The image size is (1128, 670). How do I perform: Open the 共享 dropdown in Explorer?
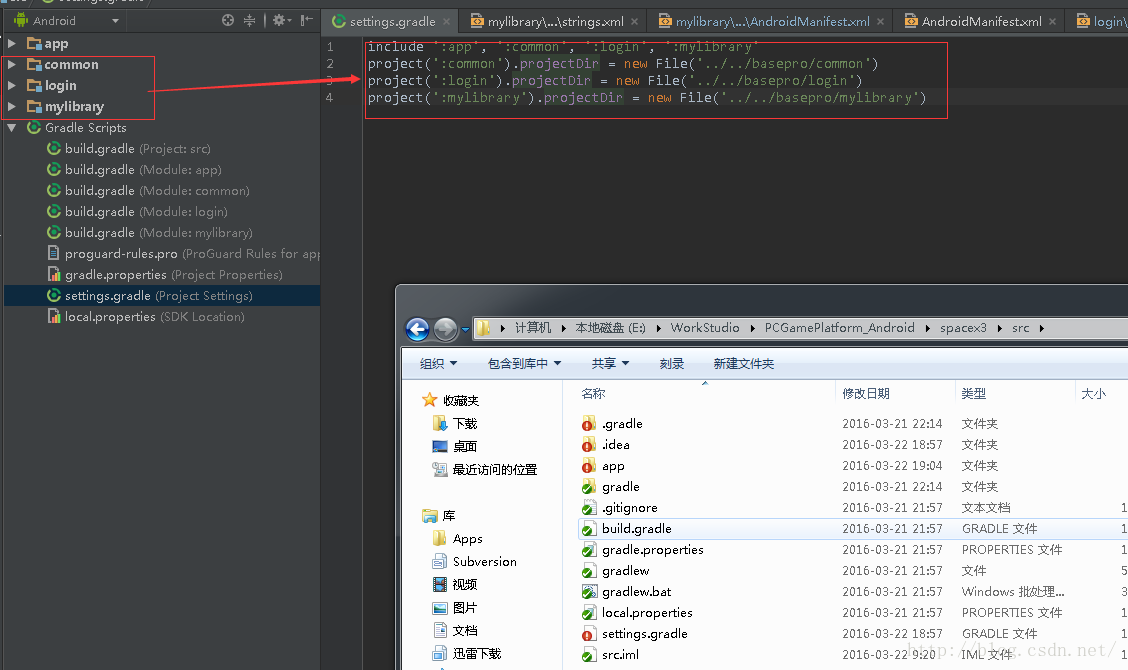[x=610, y=363]
